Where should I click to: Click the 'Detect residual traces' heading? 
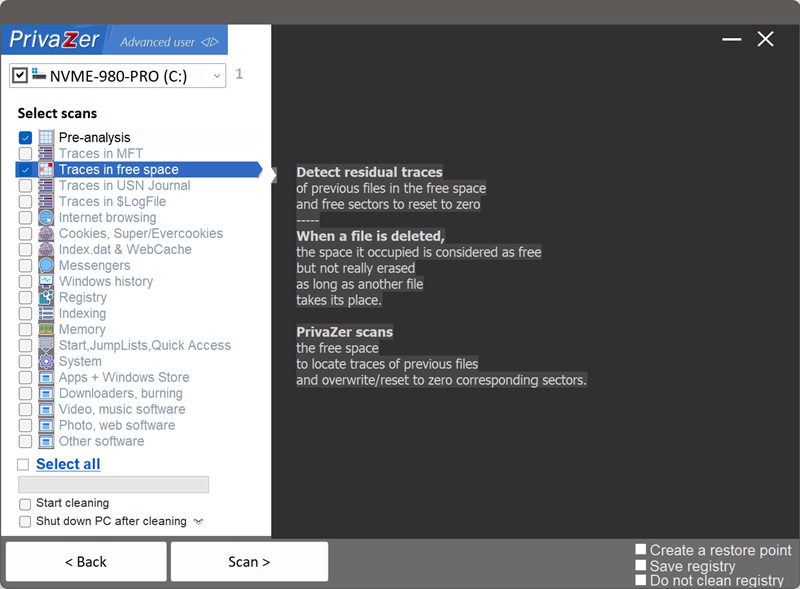(x=369, y=172)
